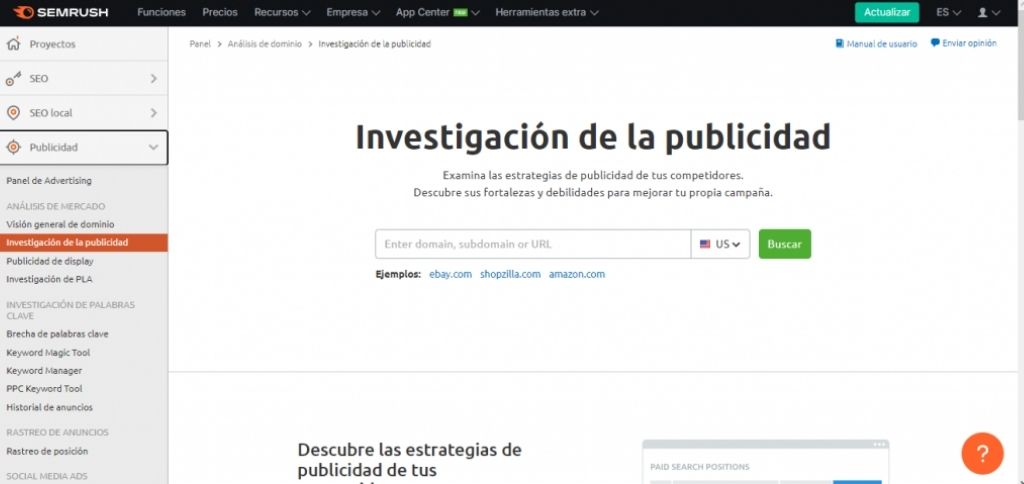The height and width of the screenshot is (484, 1024).
Task: Click the green Actualizar button
Action: pos(887,12)
